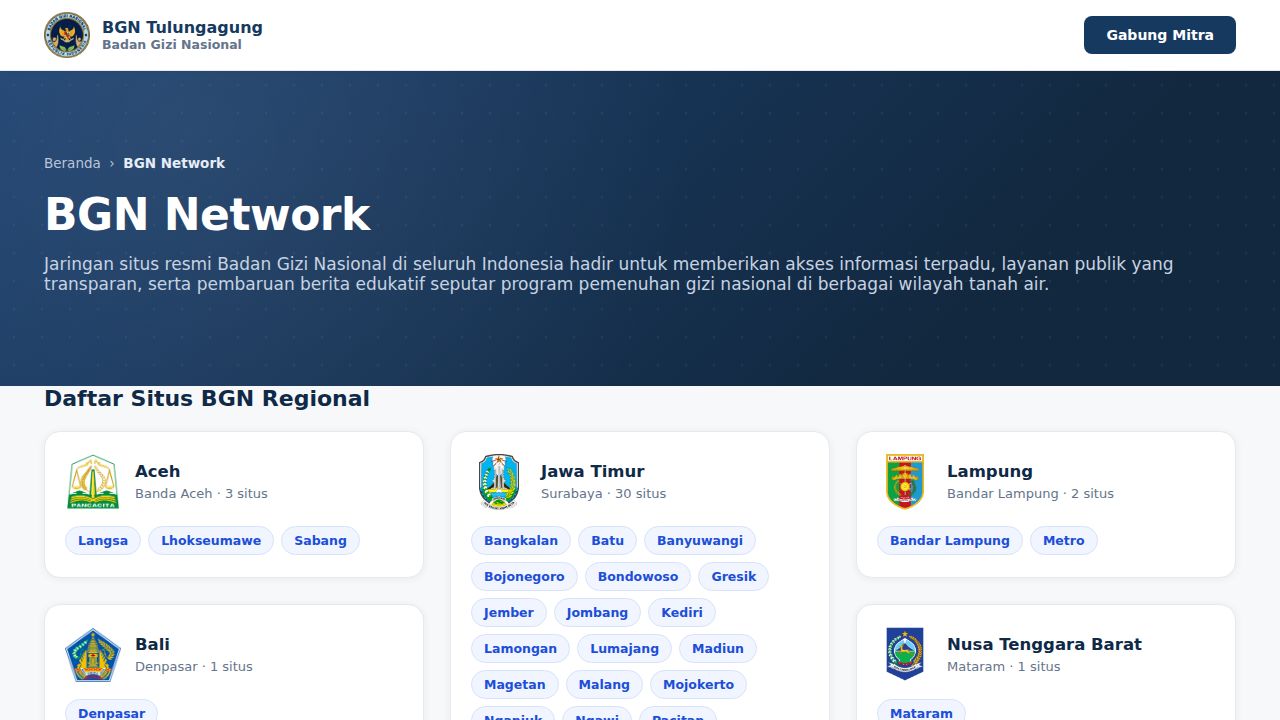The height and width of the screenshot is (720, 1280).
Task: Click the Jawa Timur province emblem
Action: click(499, 482)
